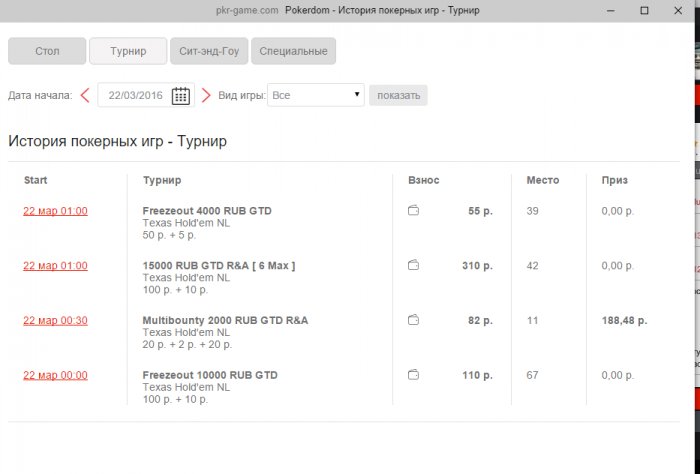Select the Турнир tab
The width and height of the screenshot is (700, 474).
click(x=128, y=51)
